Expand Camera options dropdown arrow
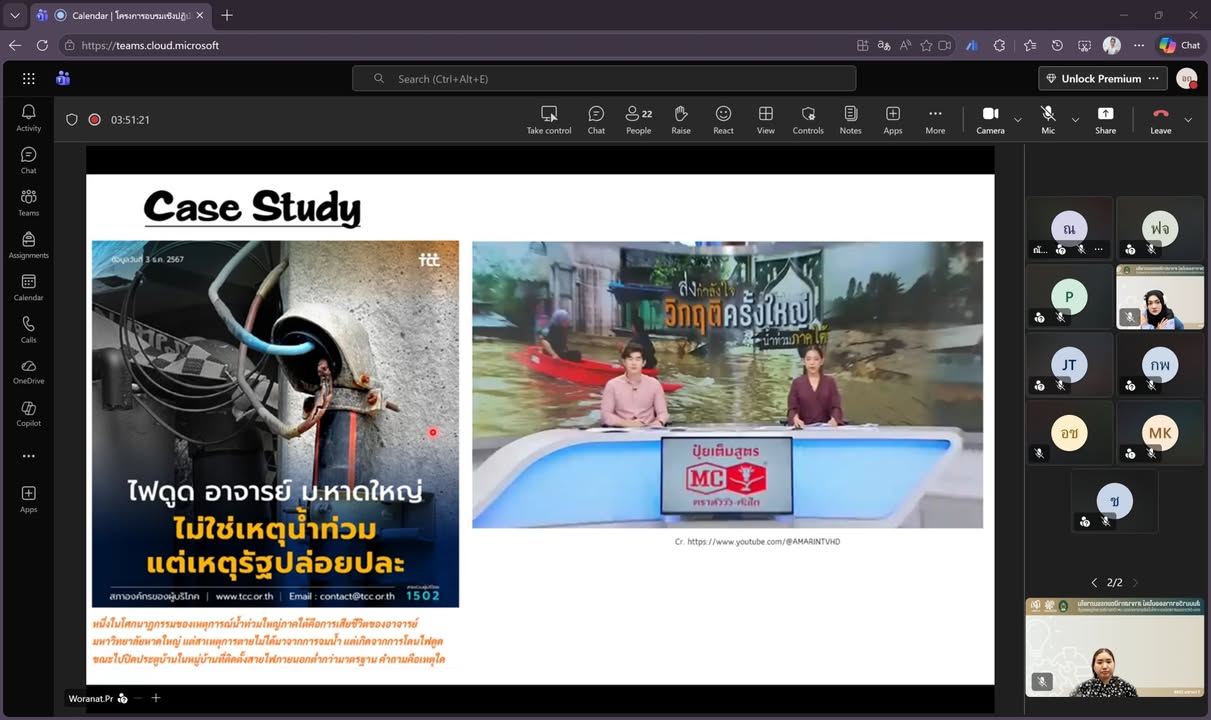The image size is (1211, 720). click(1018, 120)
